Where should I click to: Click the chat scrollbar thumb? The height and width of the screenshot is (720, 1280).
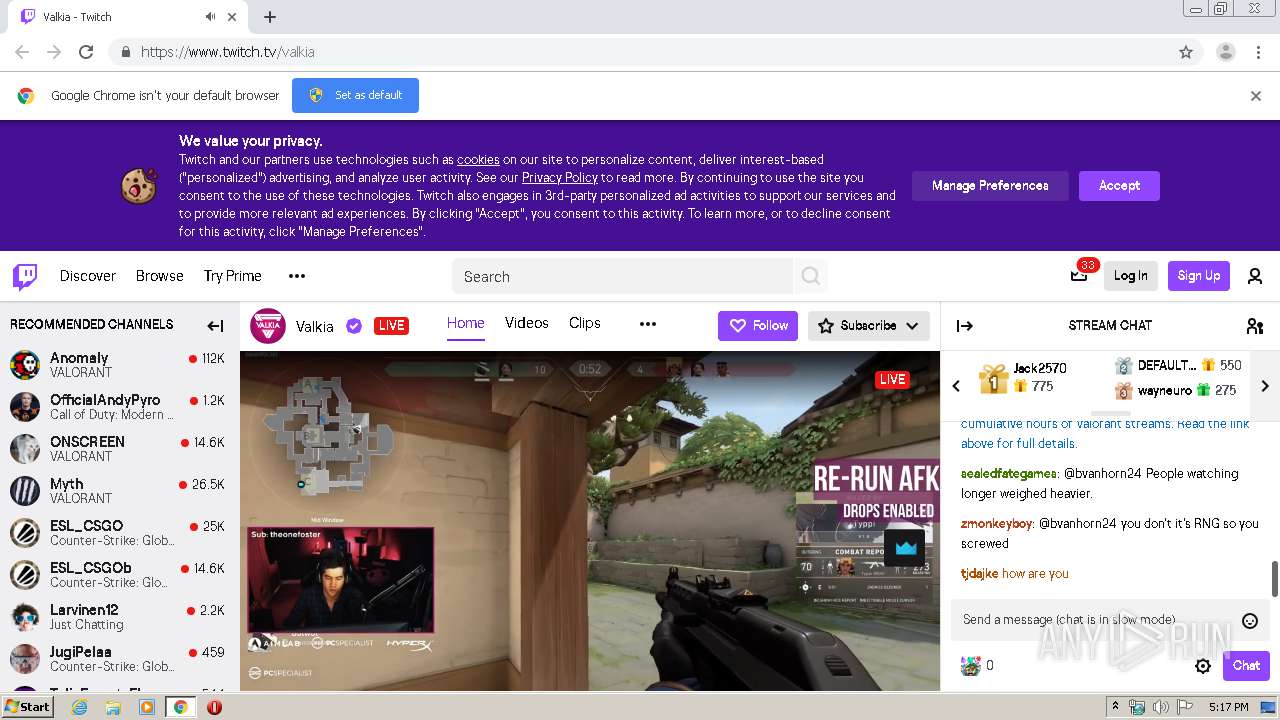point(1274,577)
